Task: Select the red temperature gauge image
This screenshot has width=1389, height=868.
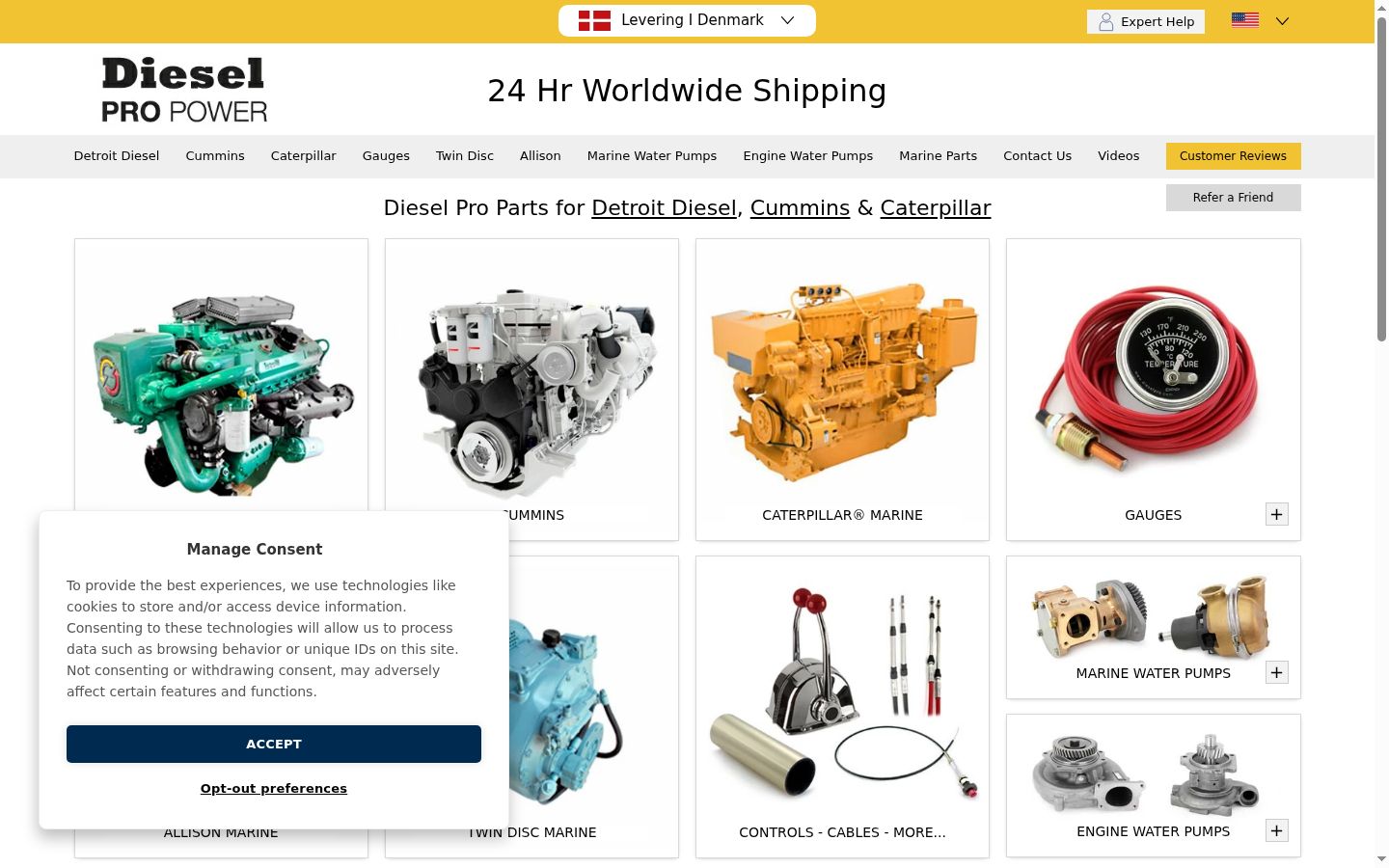Action: [1150, 378]
